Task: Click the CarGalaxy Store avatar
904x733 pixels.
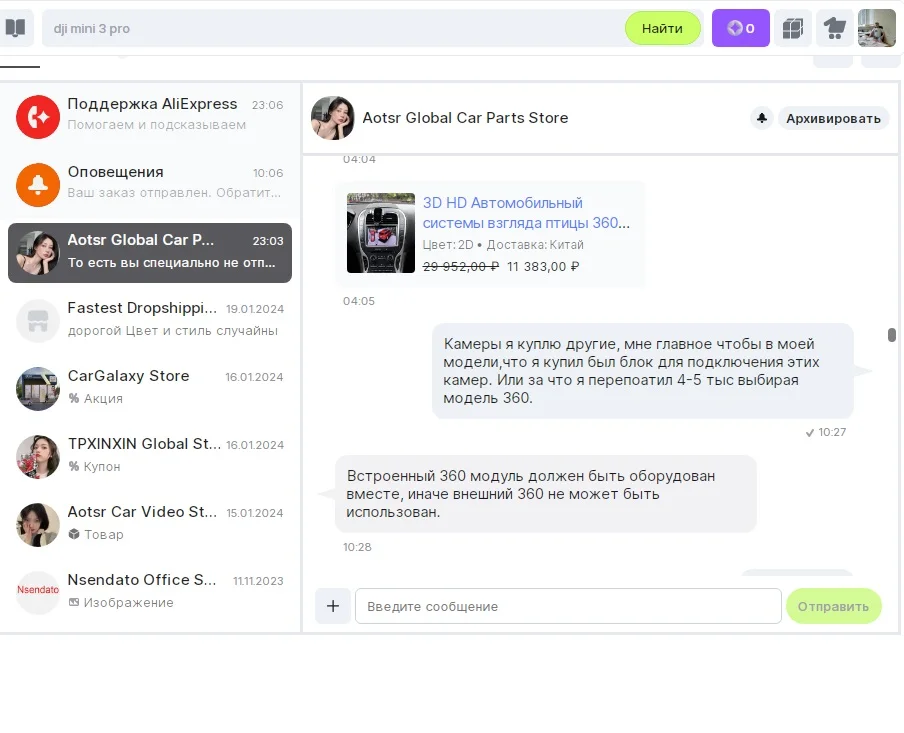Action: (38, 389)
